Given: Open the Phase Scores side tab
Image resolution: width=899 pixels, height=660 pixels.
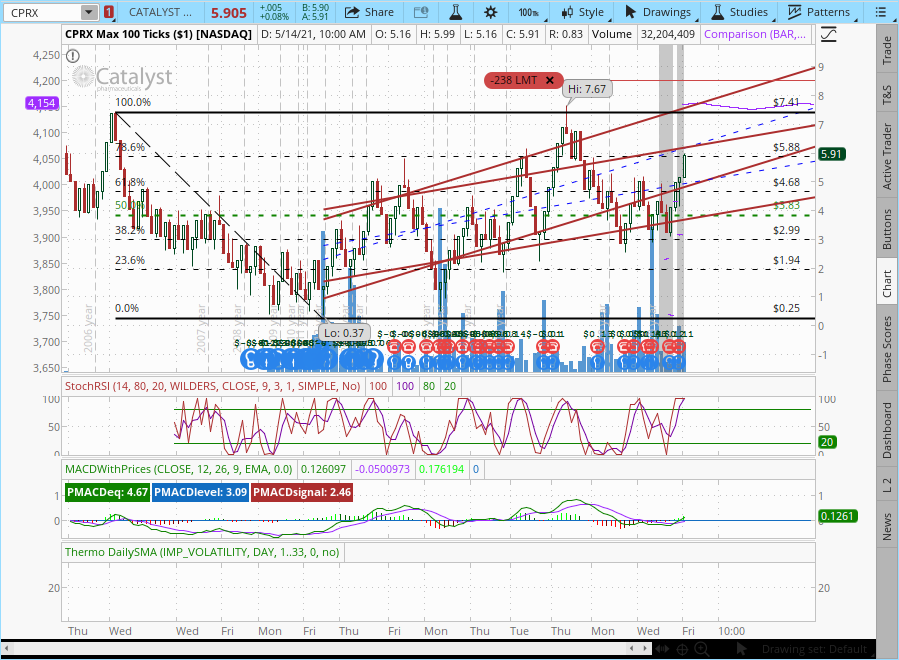Looking at the screenshot, I should (x=887, y=348).
